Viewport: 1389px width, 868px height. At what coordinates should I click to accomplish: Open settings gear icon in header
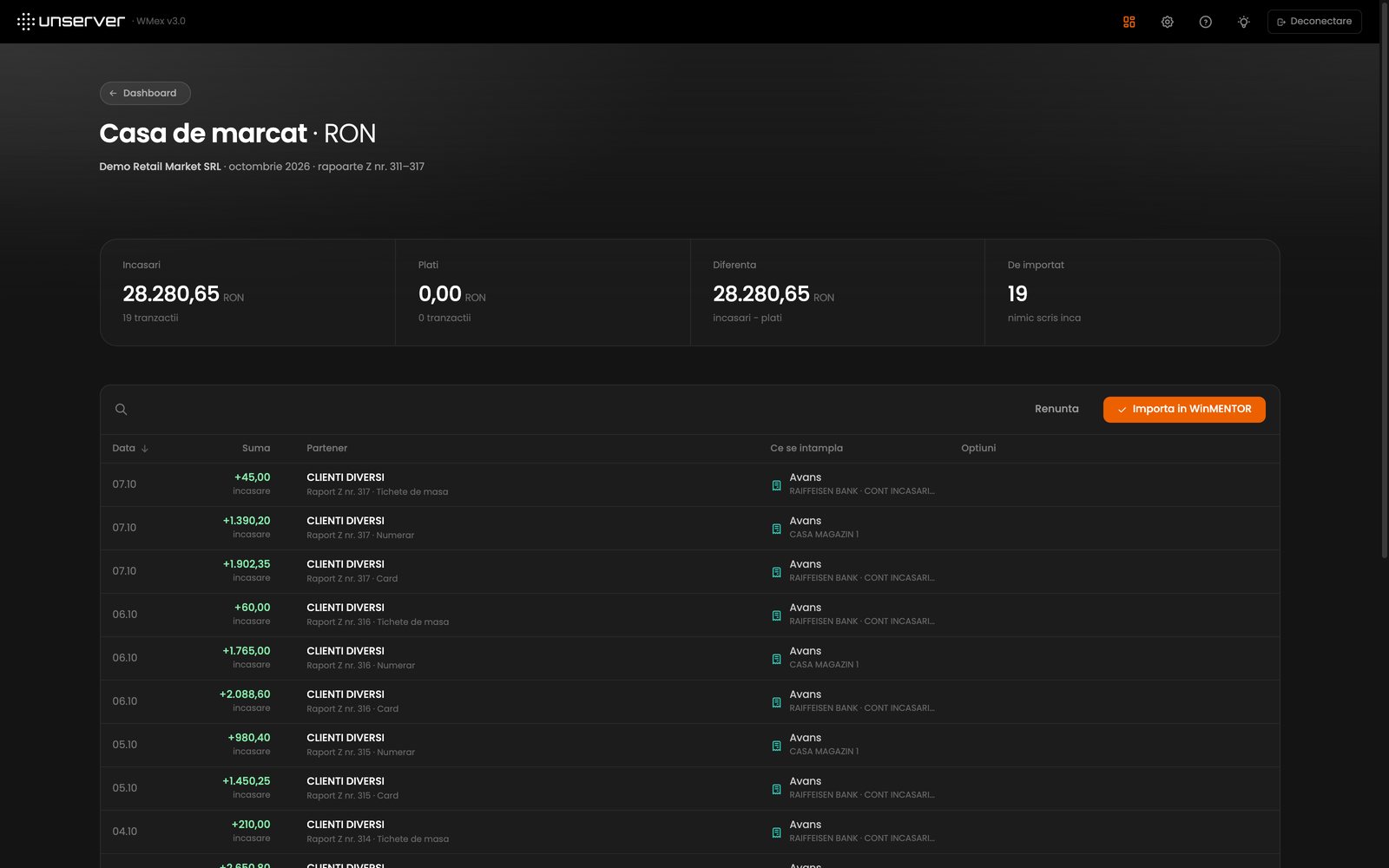coord(1167,22)
